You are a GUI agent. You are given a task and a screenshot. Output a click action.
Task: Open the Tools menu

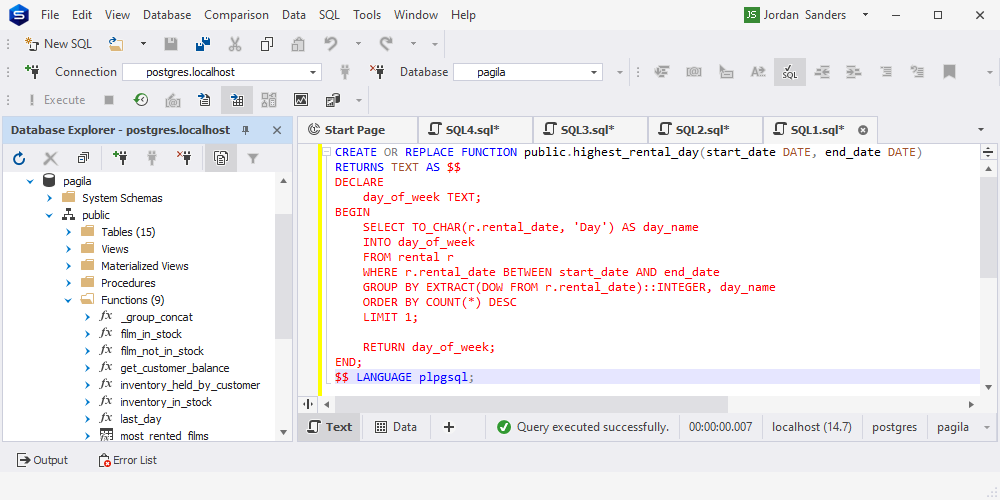pos(367,15)
